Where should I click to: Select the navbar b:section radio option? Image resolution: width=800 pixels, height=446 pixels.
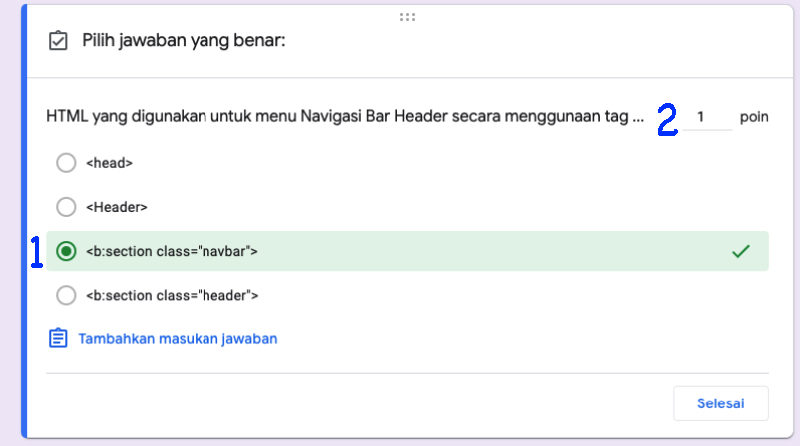click(66, 251)
